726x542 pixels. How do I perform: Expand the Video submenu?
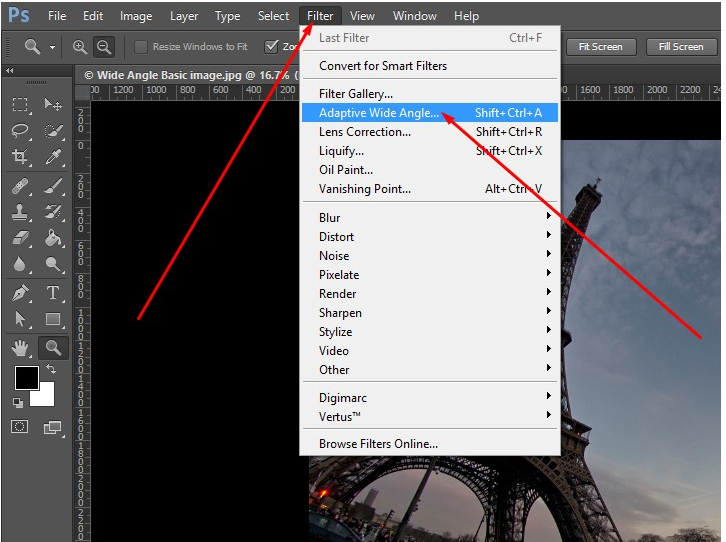tap(430, 350)
